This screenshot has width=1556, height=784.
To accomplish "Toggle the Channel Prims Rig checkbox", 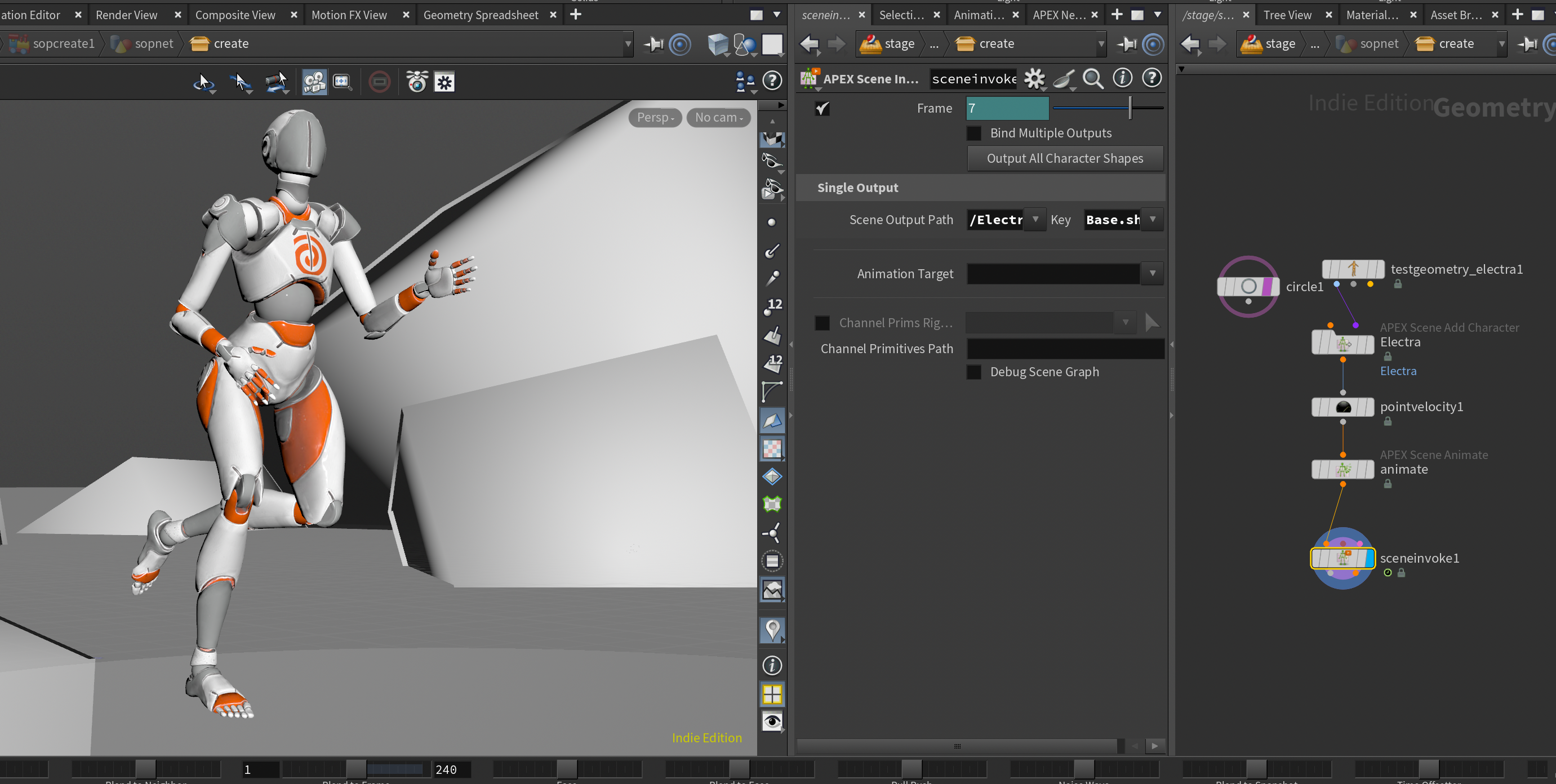I will [822, 323].
